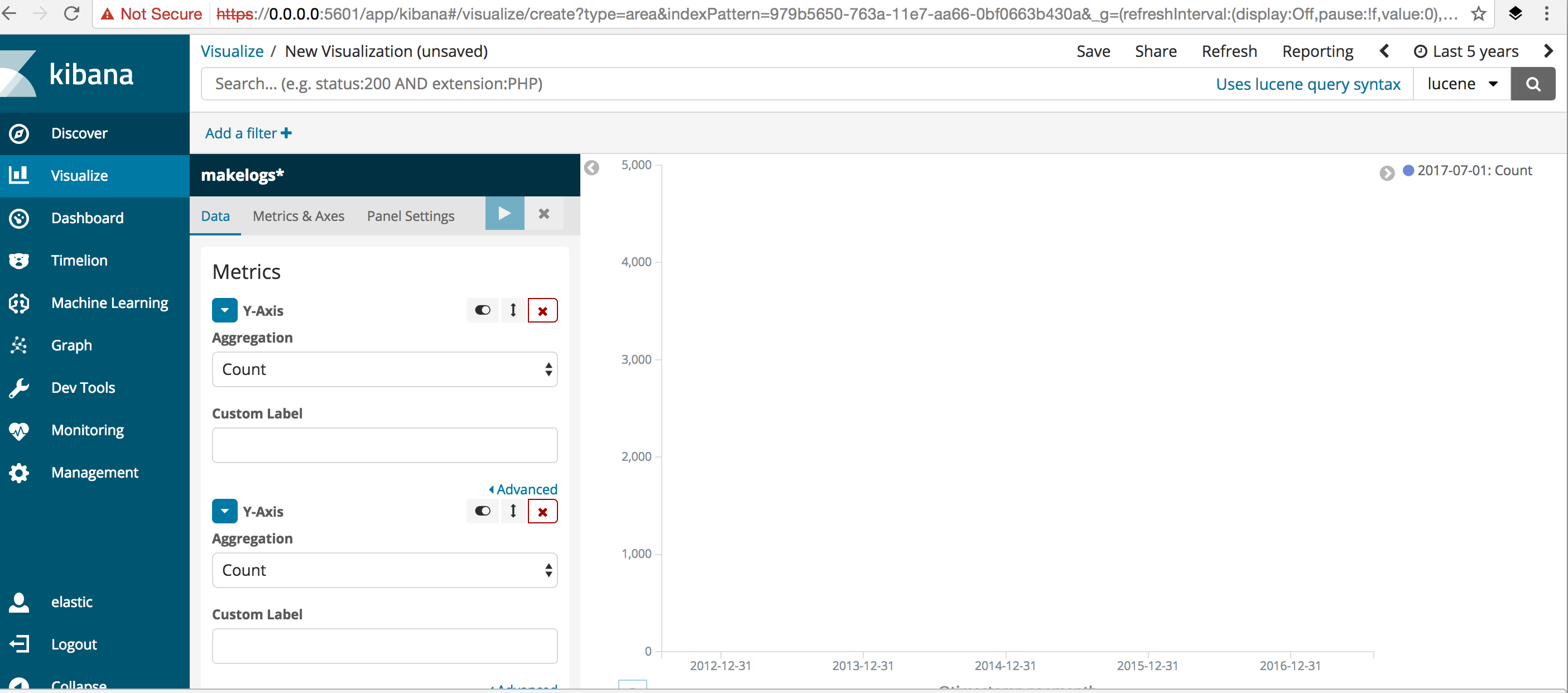This screenshot has height=693, width=1568.
Task: Click the Machine Learning sidebar icon
Action: tap(19, 303)
